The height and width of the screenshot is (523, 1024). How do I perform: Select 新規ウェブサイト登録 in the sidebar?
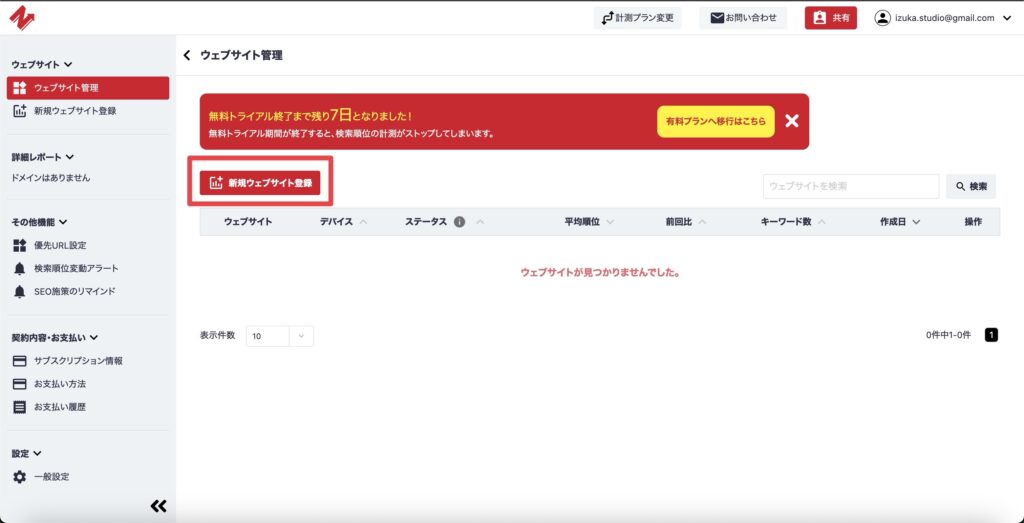(74, 111)
